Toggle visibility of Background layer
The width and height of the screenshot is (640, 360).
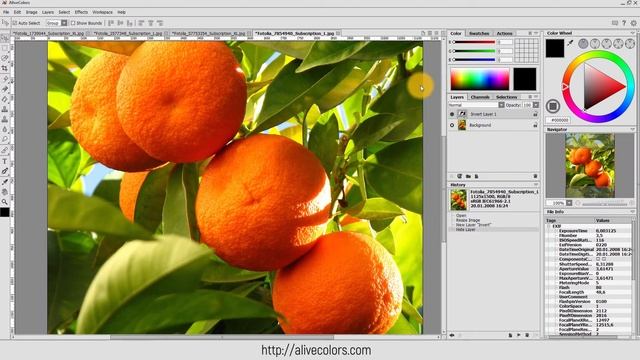pos(452,125)
